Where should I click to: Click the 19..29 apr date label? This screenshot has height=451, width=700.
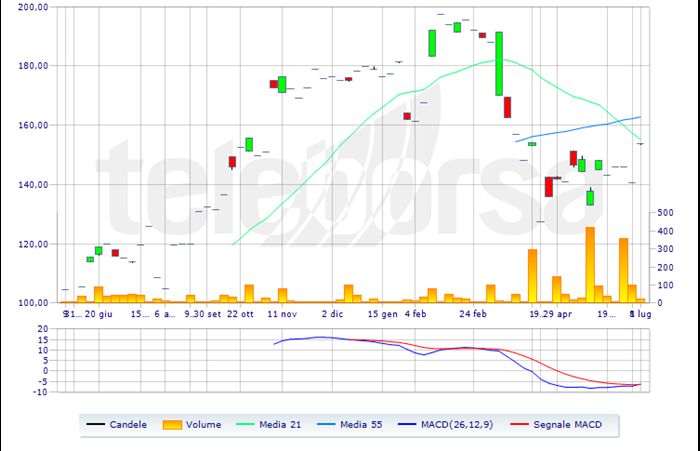550,314
